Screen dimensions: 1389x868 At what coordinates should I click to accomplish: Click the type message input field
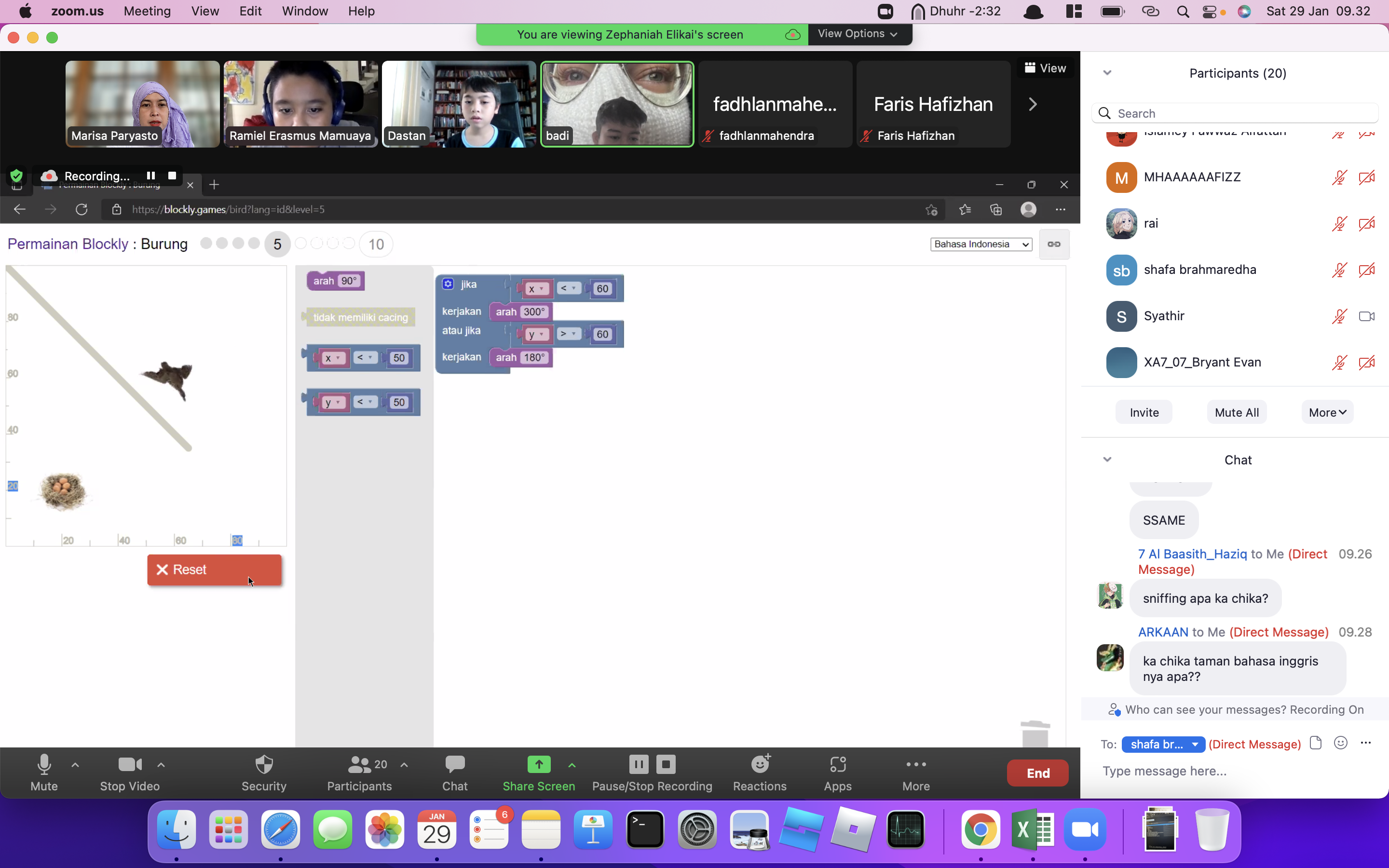pos(1237,770)
